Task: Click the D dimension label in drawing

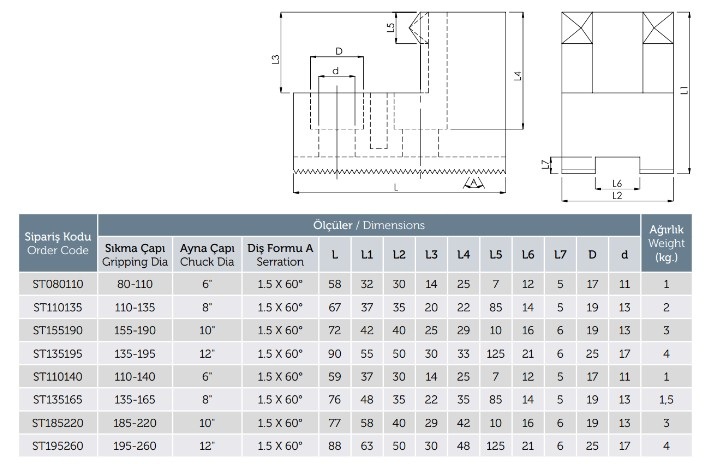Action: pyautogui.click(x=340, y=50)
